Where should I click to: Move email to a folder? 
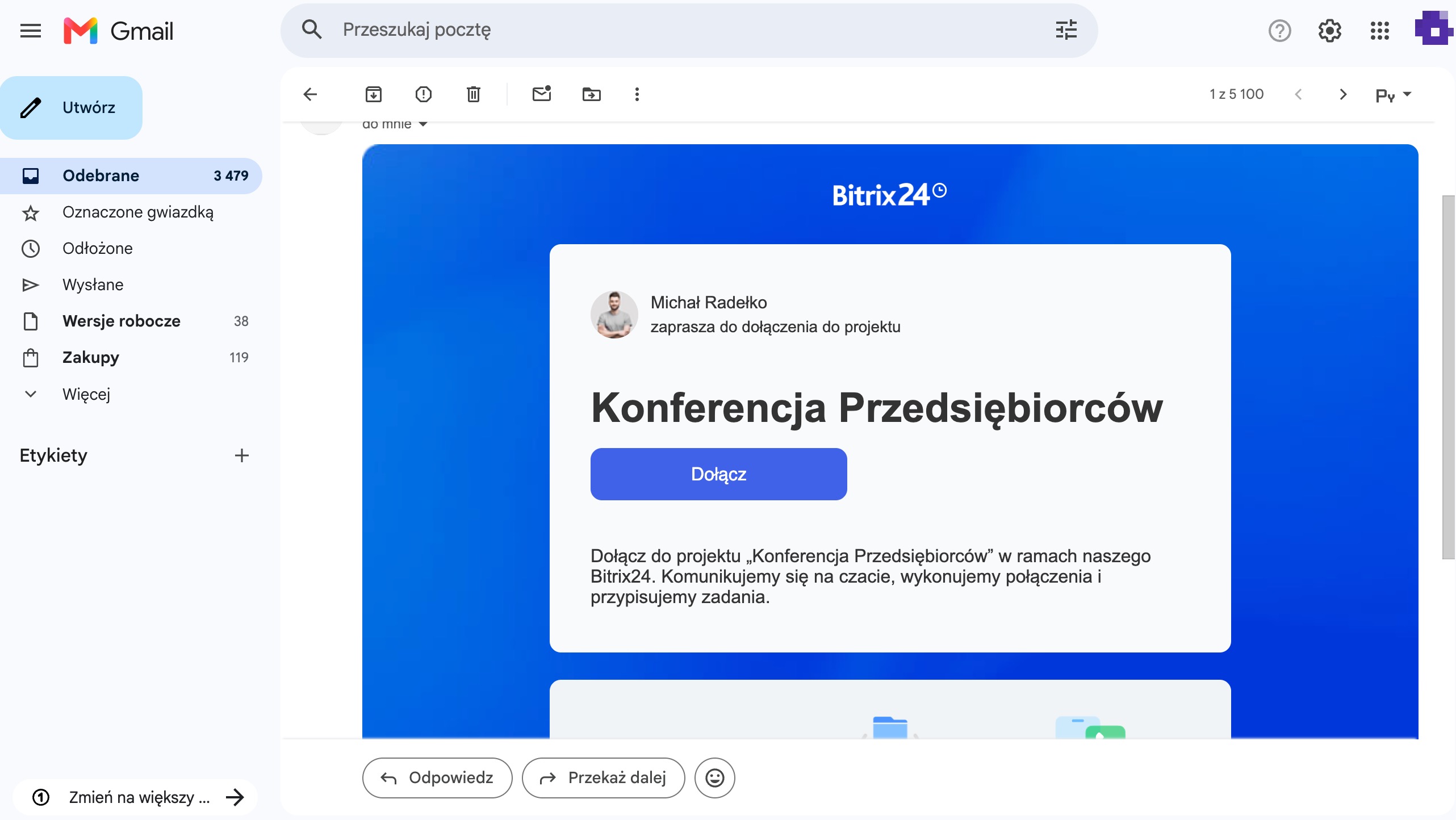592,94
